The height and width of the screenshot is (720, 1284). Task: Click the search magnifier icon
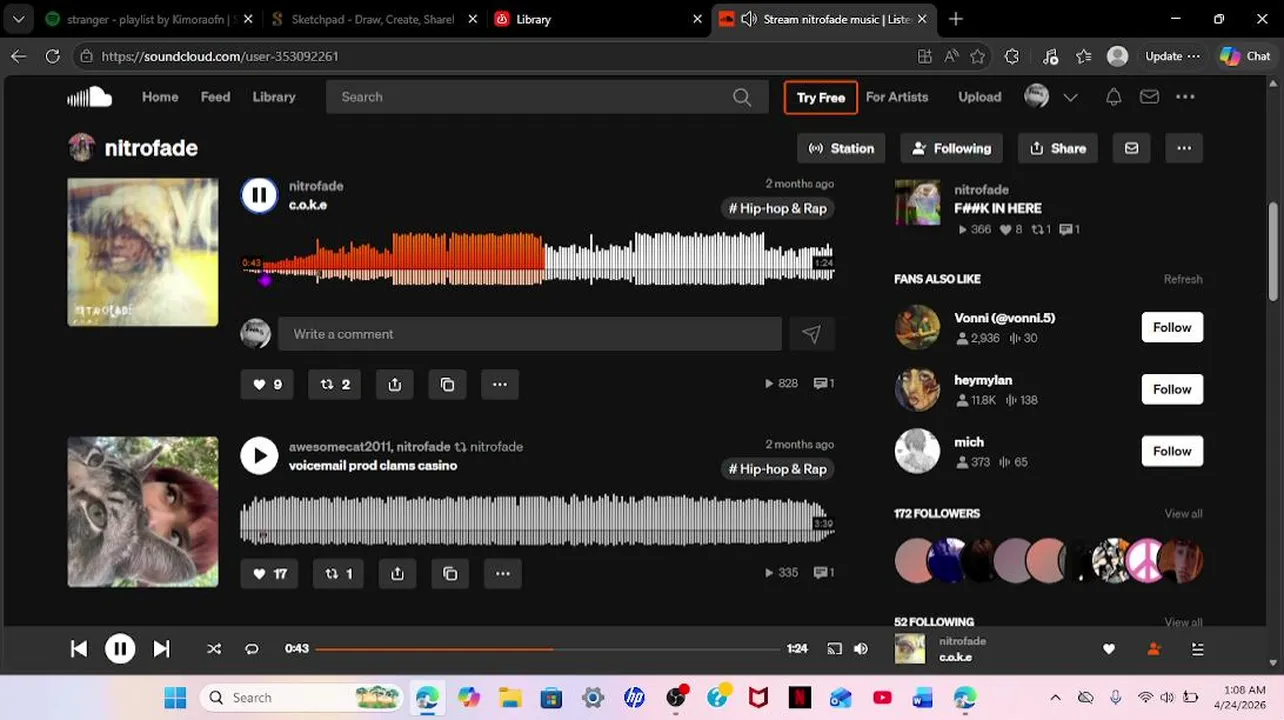click(x=742, y=97)
